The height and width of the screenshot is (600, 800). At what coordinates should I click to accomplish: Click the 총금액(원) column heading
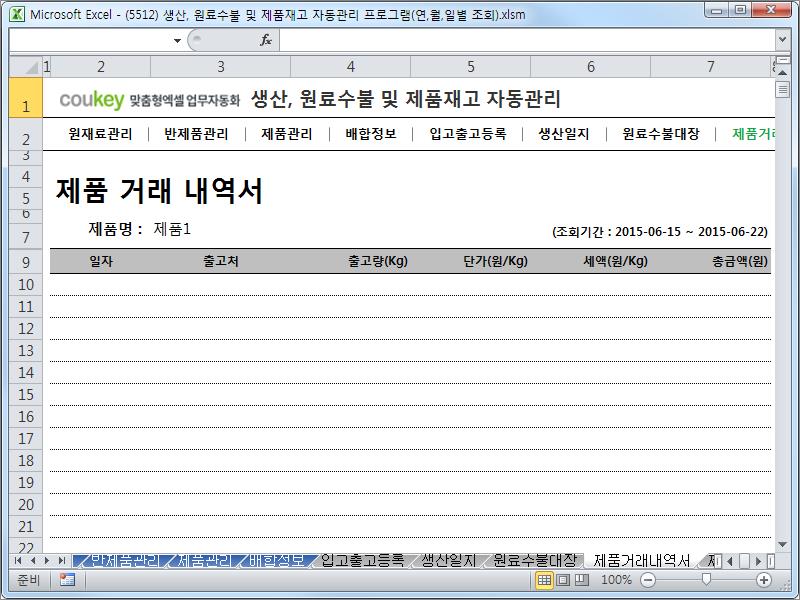(x=740, y=261)
